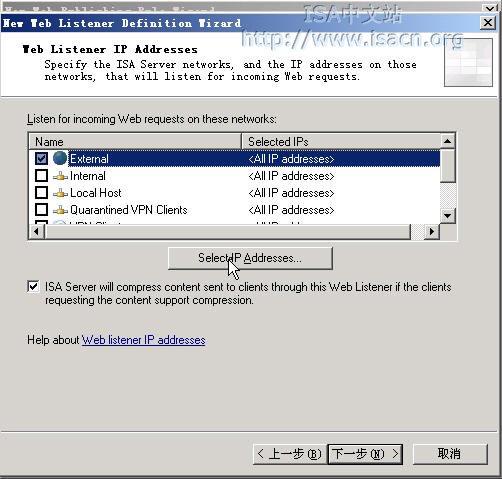Click the Selected IPs column header

pos(341,141)
